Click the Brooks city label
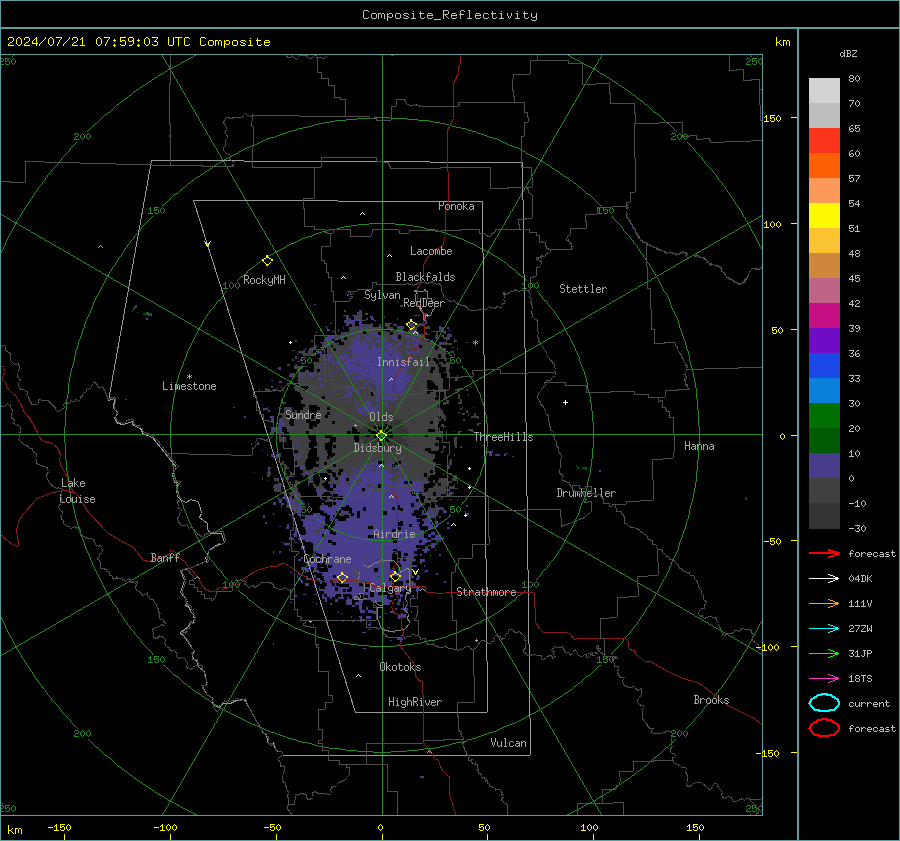Viewport: 900px width, 841px height. coord(711,700)
